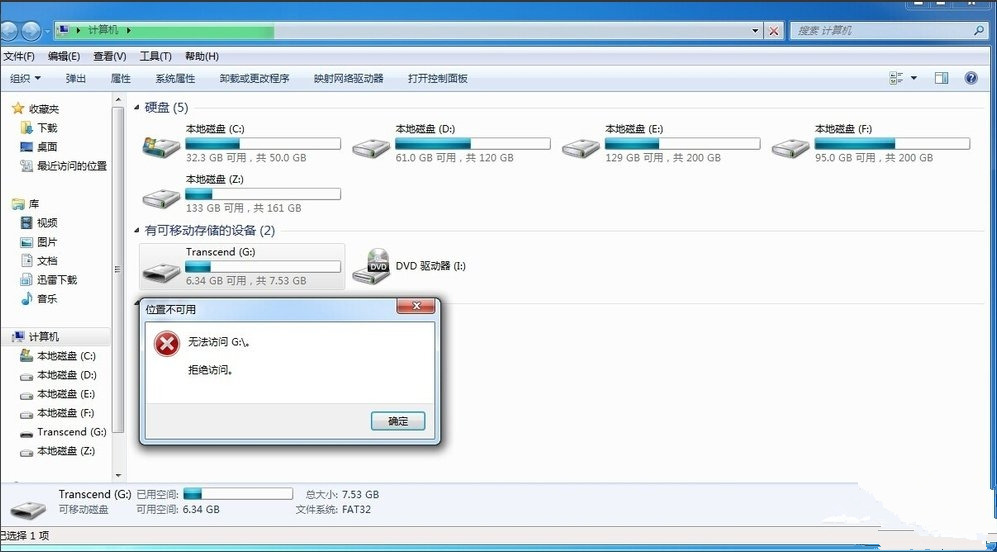Show the preview pane icon
This screenshot has width=997, height=552.
941,78
